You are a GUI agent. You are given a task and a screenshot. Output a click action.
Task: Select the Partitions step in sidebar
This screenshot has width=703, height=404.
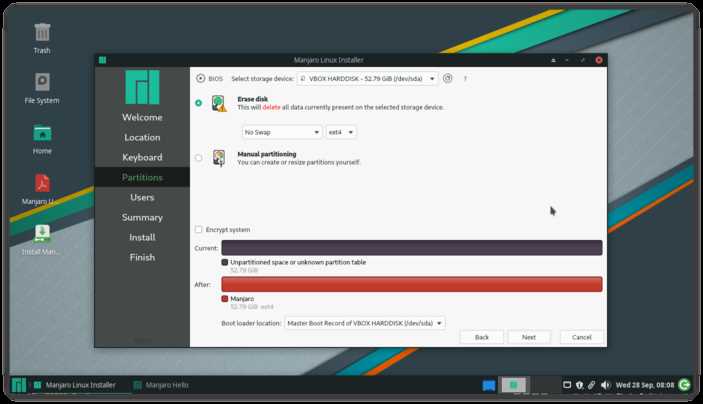[x=142, y=177]
